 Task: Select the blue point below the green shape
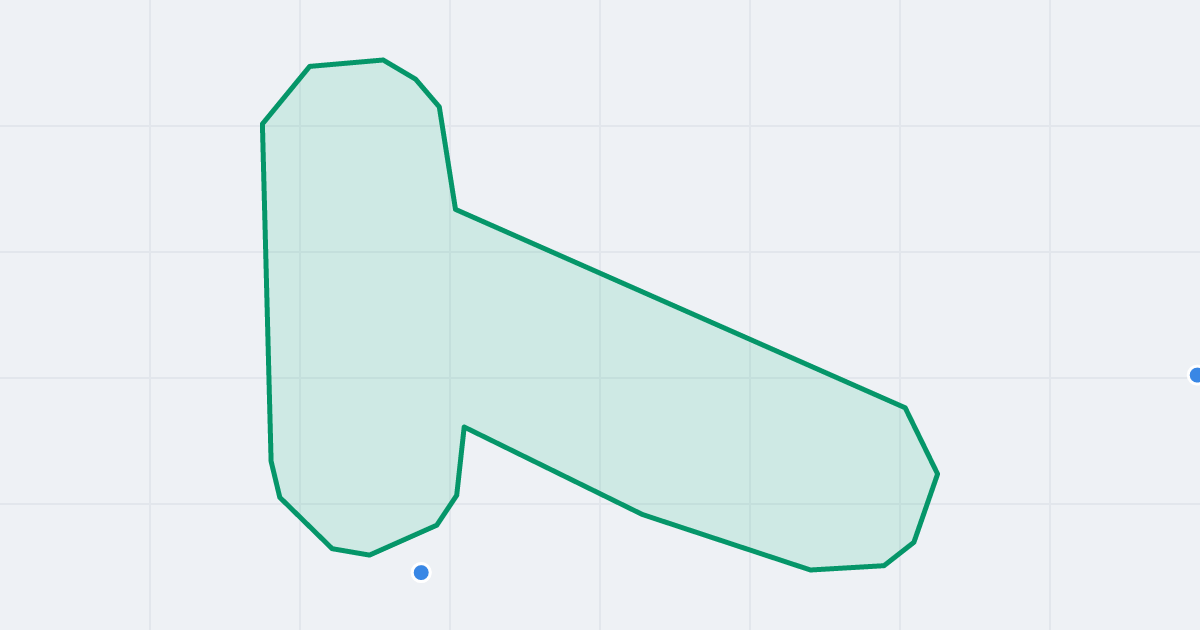click(x=421, y=572)
